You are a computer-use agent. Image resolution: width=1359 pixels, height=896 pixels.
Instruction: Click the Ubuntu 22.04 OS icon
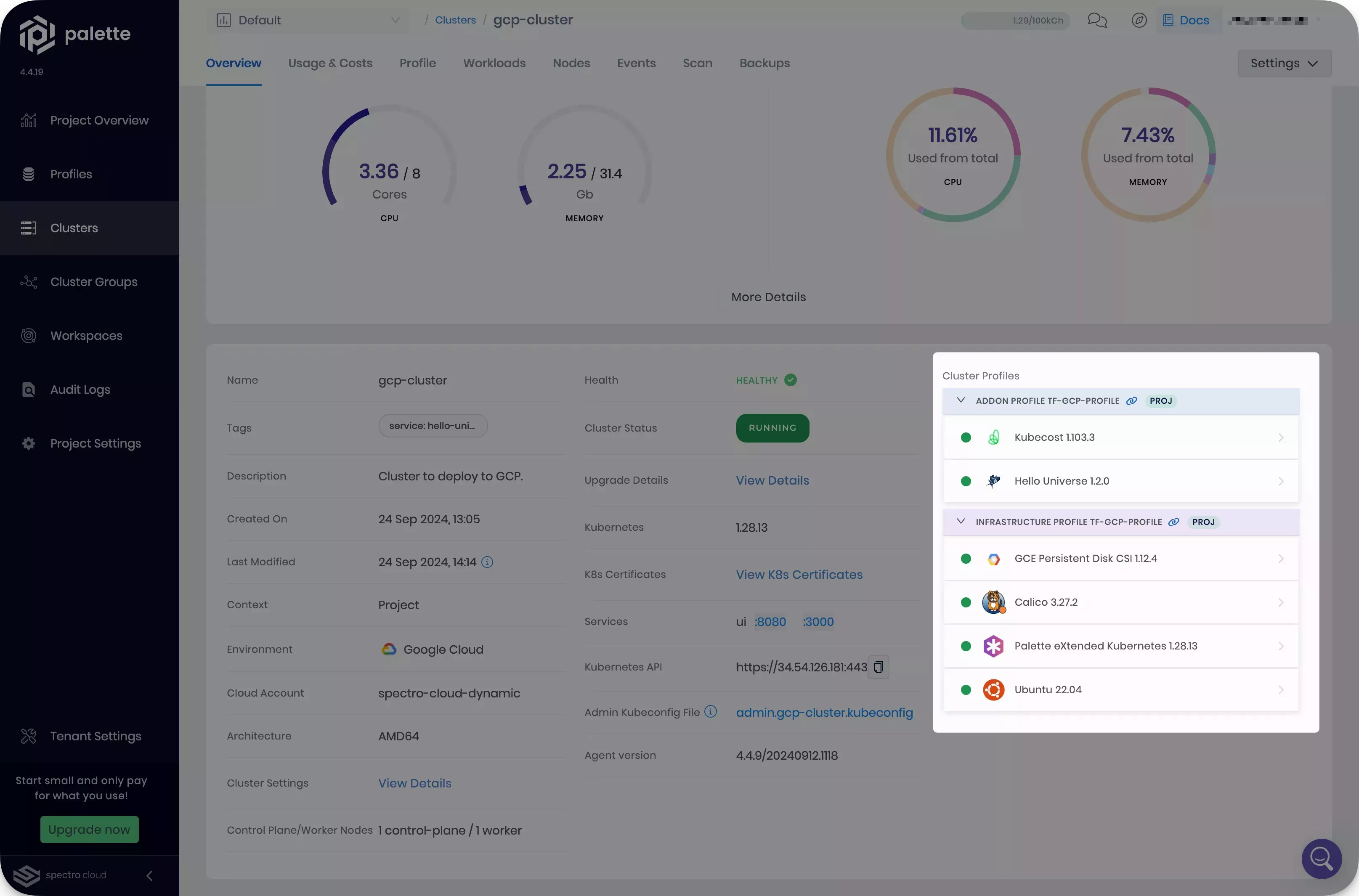click(x=993, y=690)
